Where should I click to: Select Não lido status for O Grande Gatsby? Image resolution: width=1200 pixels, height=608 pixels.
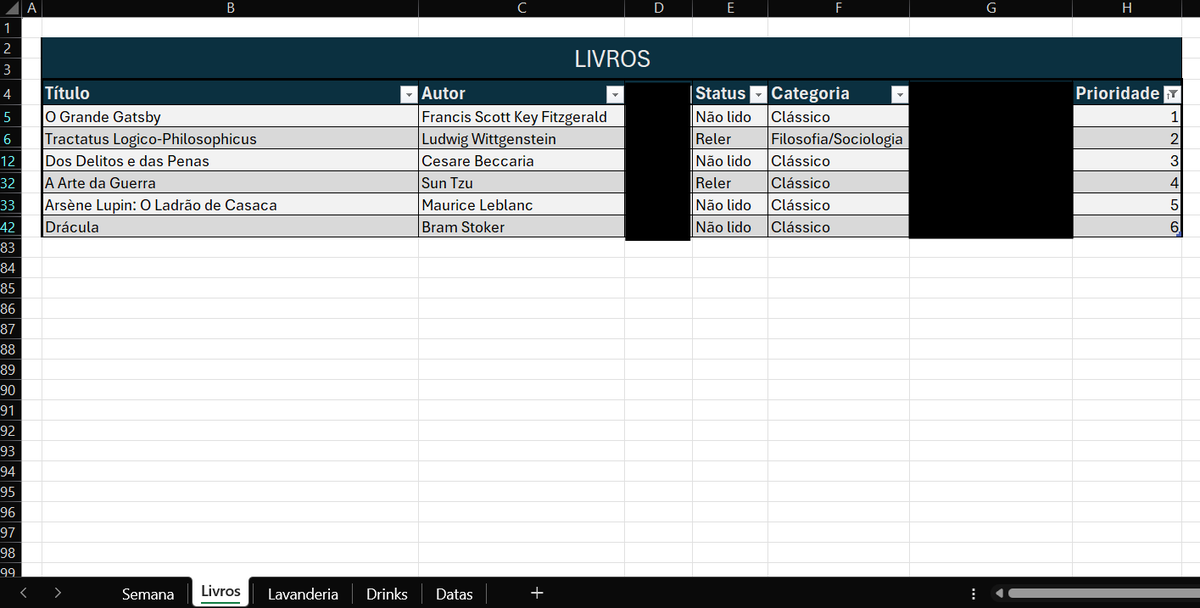pyautogui.click(x=730, y=117)
